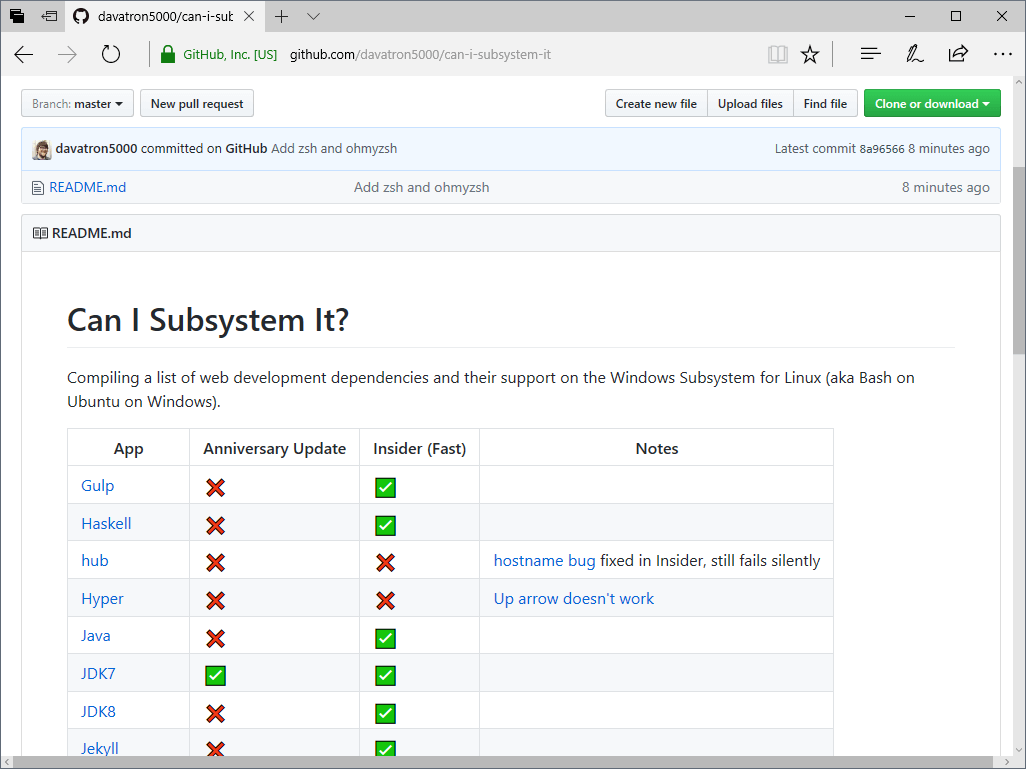Open the Gulp app link
The height and width of the screenshot is (769, 1026).
[x=97, y=486]
